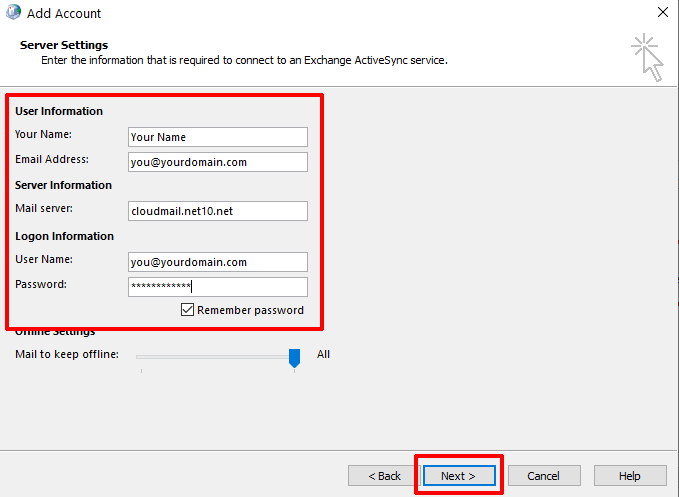Click the cursor wizard icon in header
The image size is (679, 497).
click(x=647, y=56)
